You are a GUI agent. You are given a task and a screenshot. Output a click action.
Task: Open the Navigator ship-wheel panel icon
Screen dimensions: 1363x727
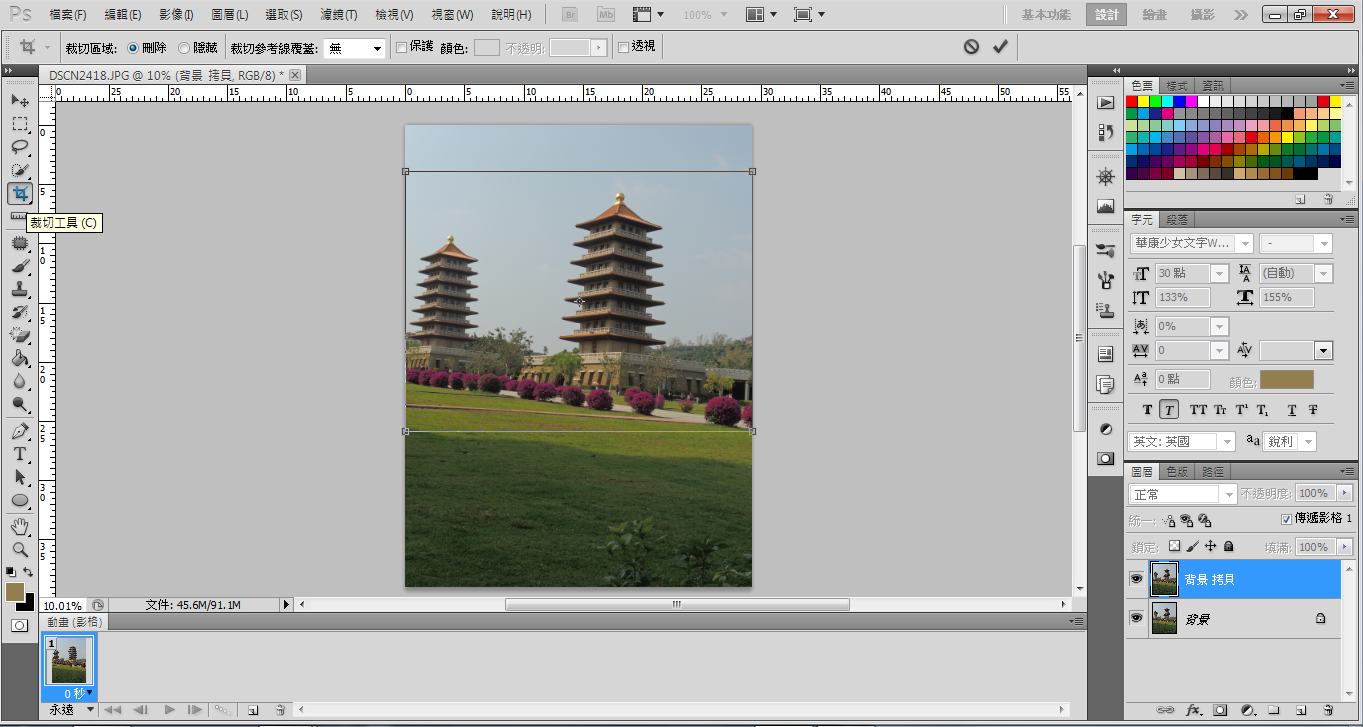tap(1105, 177)
